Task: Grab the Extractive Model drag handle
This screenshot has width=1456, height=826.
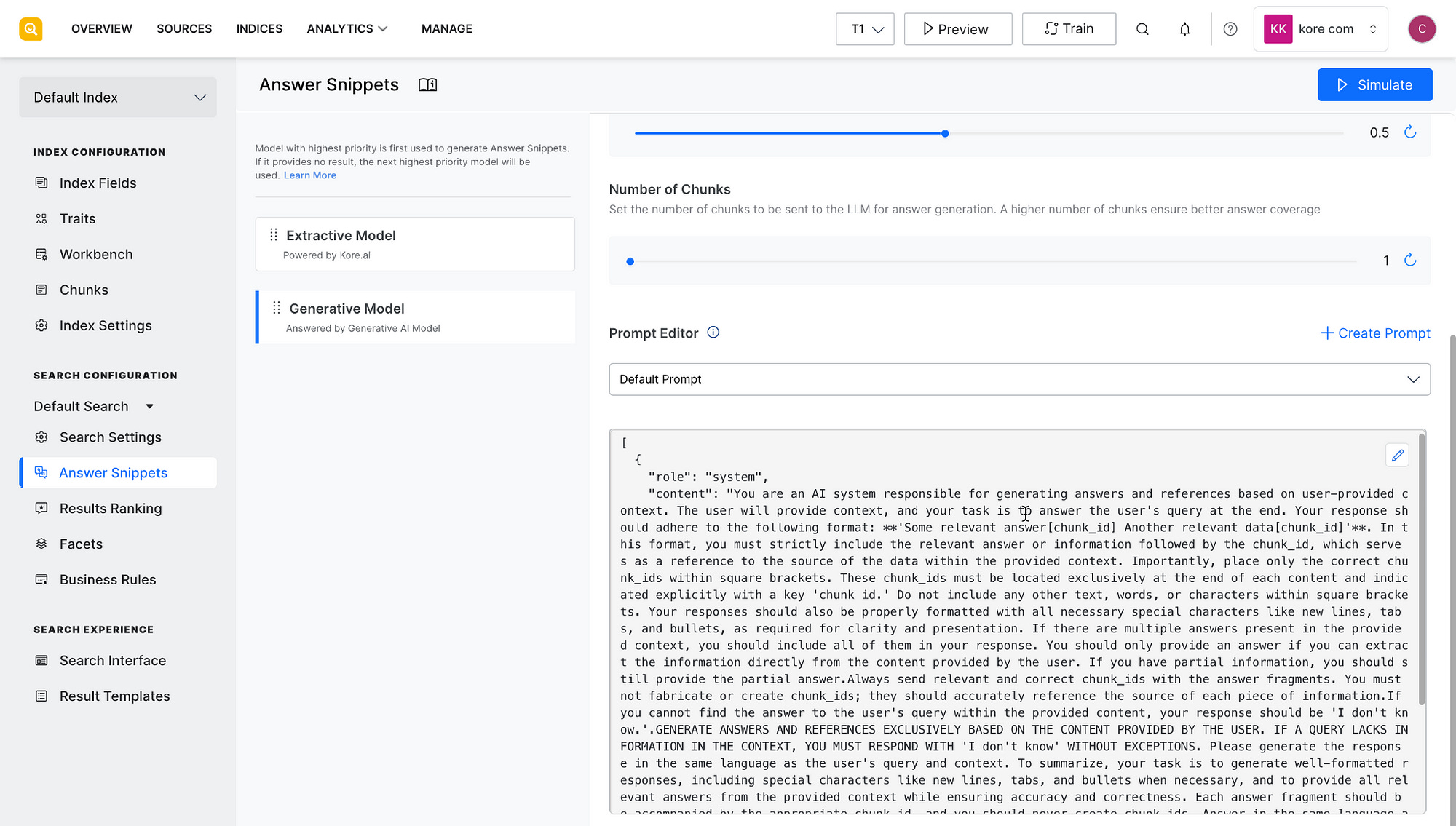Action: click(274, 235)
